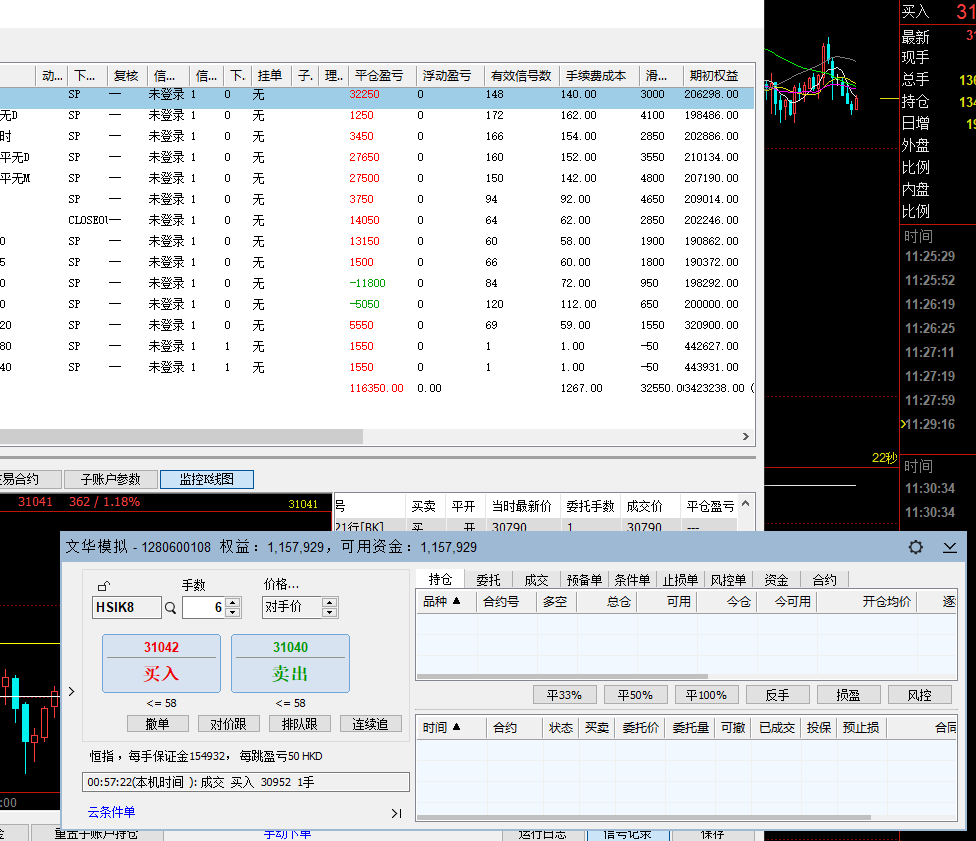Click the jump-to-end arrow beside 云条件单
The height and width of the screenshot is (841, 976).
396,813
